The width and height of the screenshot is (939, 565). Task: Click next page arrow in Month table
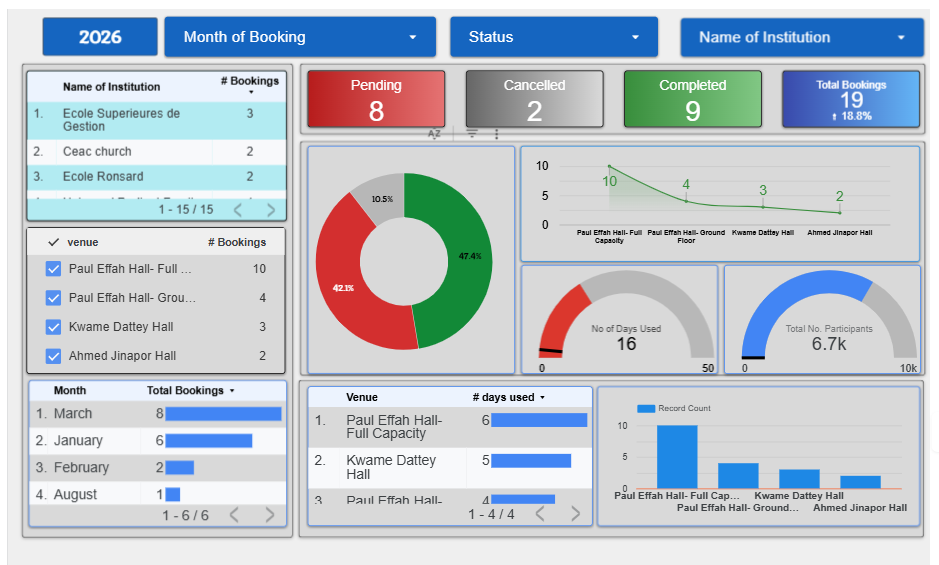coord(269,515)
